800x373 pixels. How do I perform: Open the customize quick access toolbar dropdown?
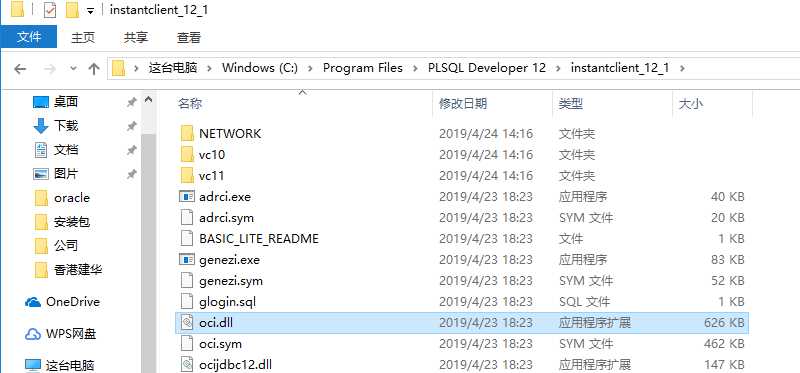coord(90,11)
